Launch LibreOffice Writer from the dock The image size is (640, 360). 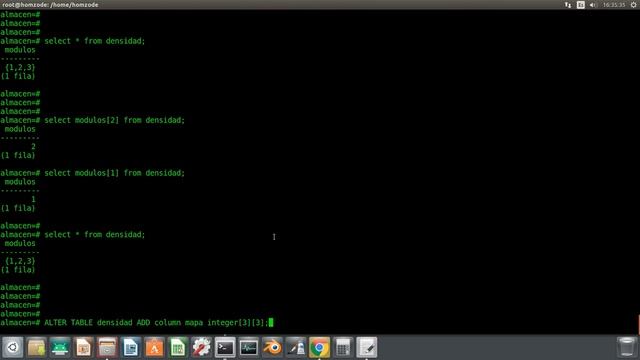[131, 347]
